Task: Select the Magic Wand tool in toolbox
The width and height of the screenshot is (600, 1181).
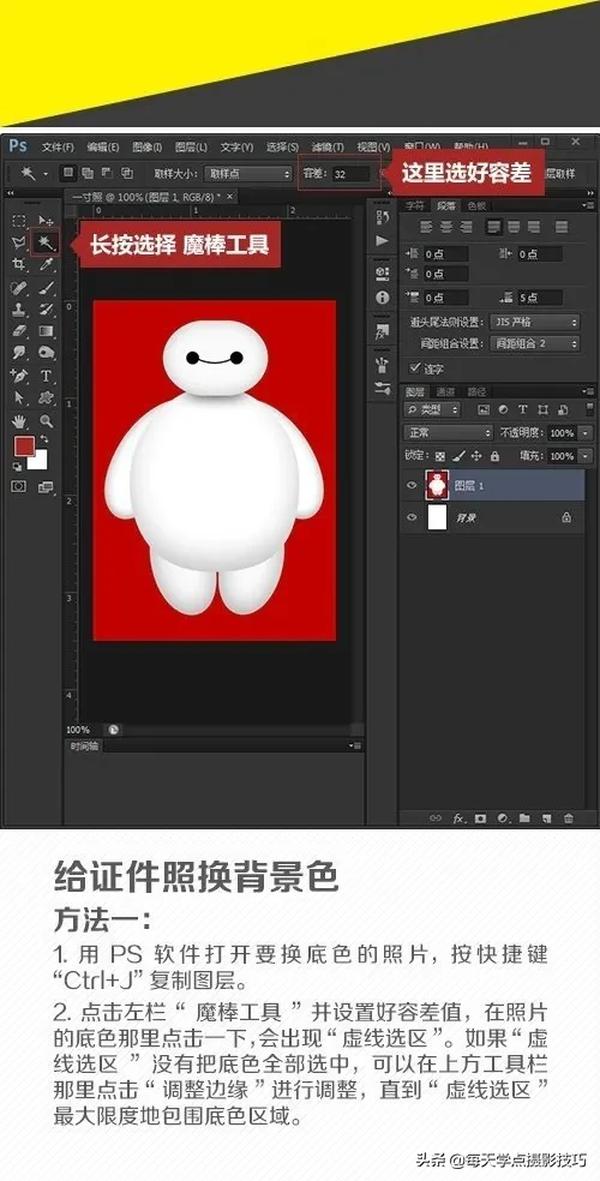Action: pos(46,242)
